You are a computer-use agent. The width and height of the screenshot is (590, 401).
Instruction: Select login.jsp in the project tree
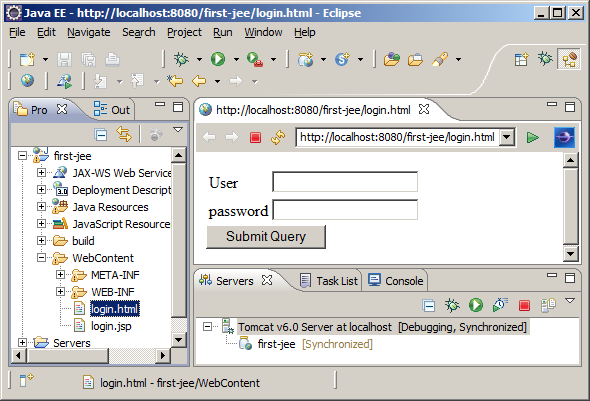coord(111,326)
